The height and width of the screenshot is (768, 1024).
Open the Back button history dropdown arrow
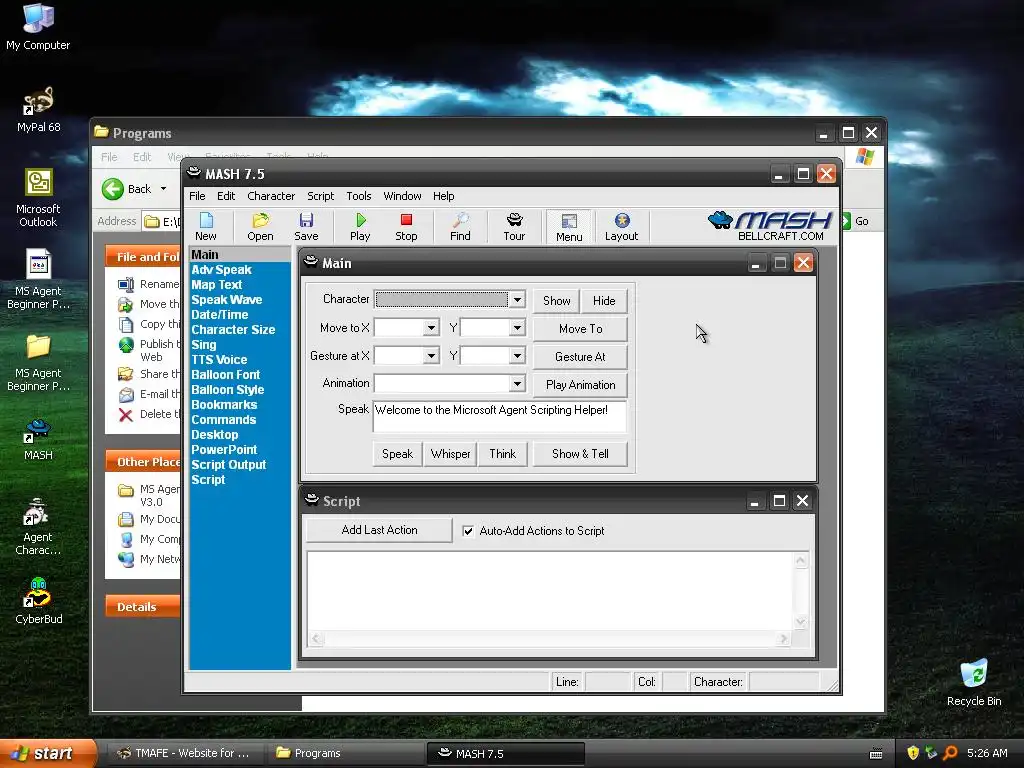[x=163, y=189]
